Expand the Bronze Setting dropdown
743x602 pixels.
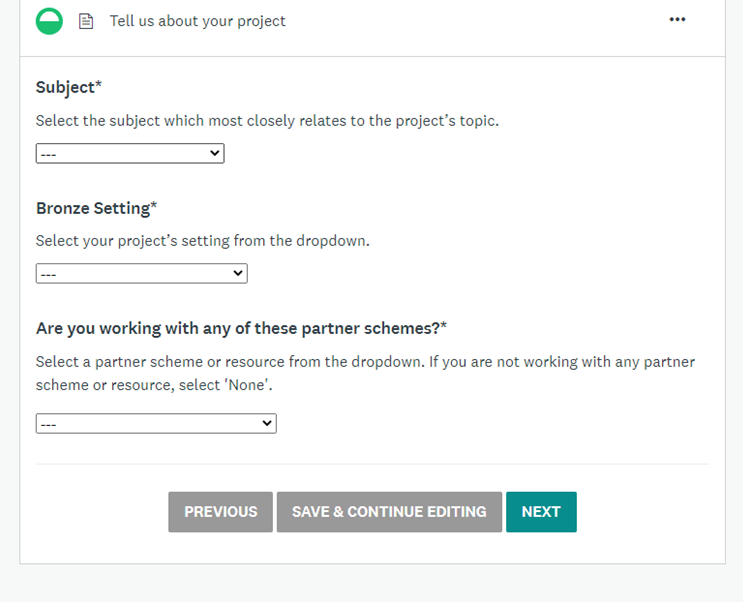click(x=142, y=274)
